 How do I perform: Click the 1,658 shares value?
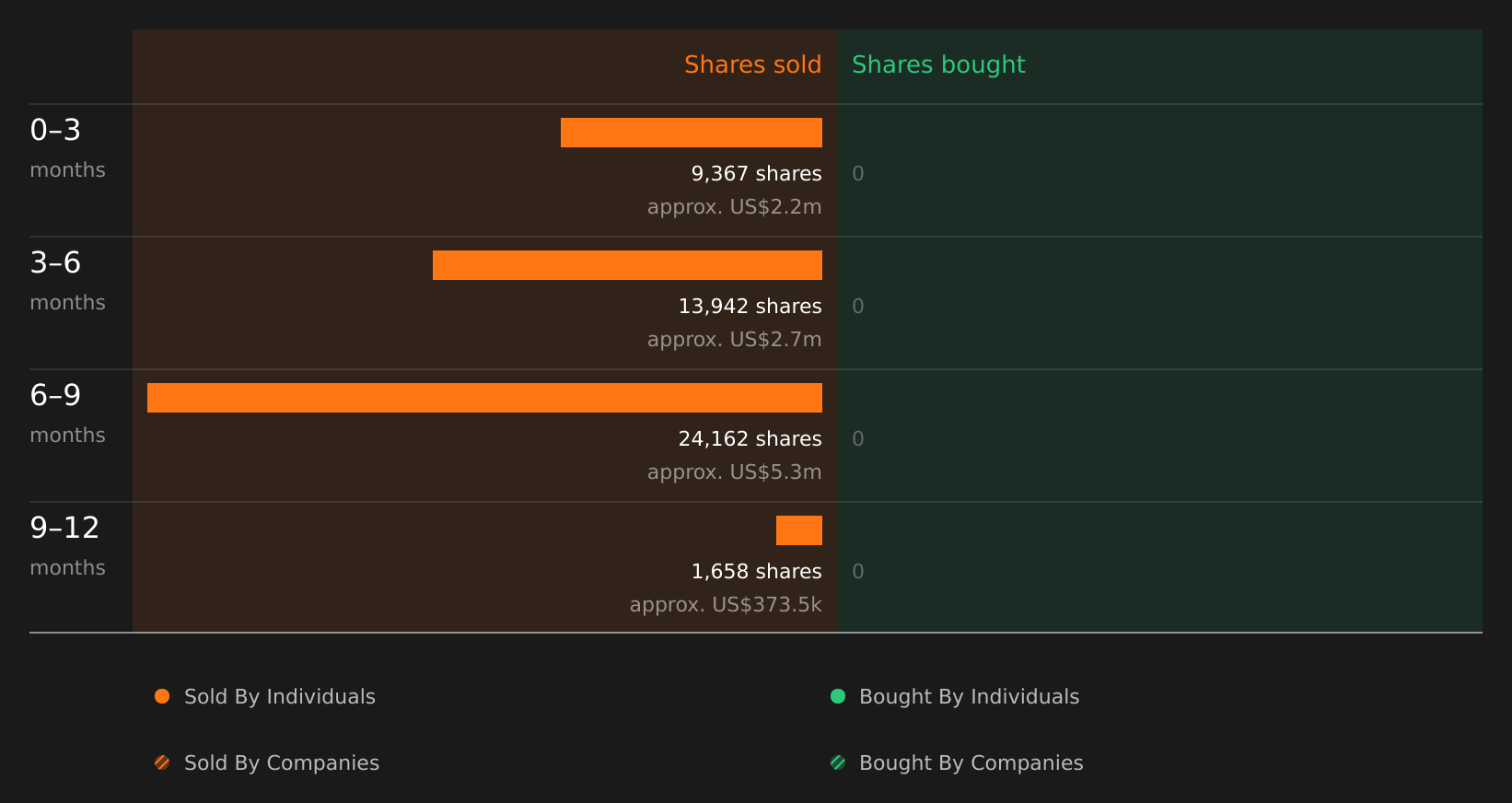click(x=757, y=572)
